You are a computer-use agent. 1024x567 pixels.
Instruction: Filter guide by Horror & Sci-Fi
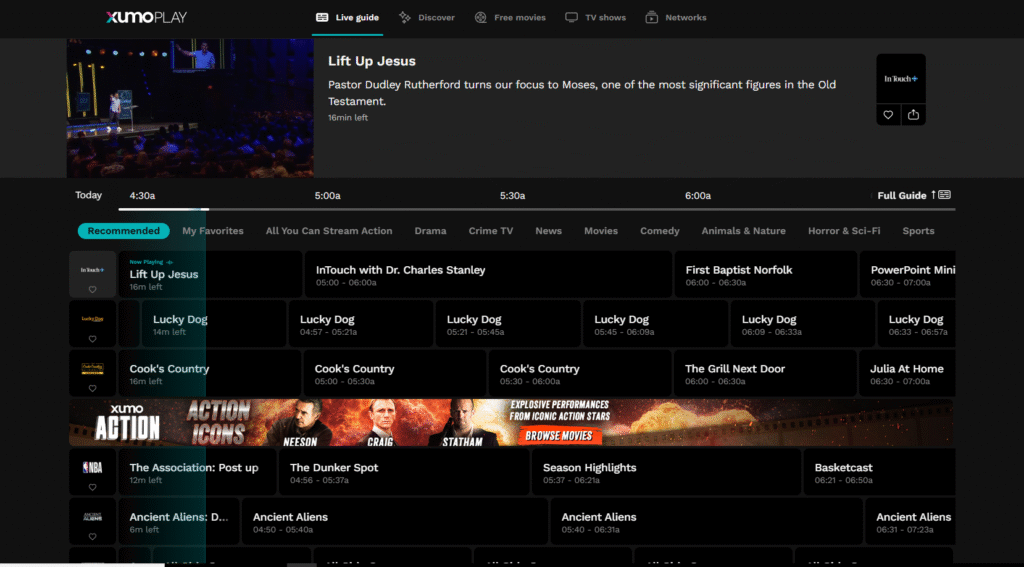(x=844, y=231)
